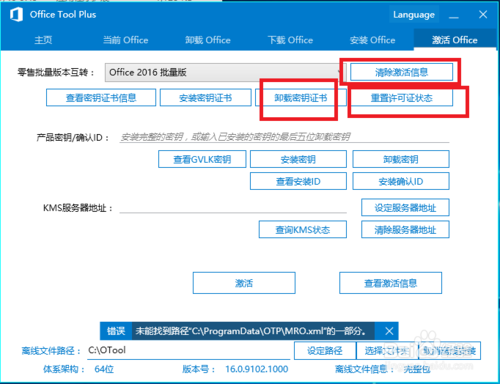500x384 pixels.
Task: Click the 激活 button
Action: [x=244, y=283]
